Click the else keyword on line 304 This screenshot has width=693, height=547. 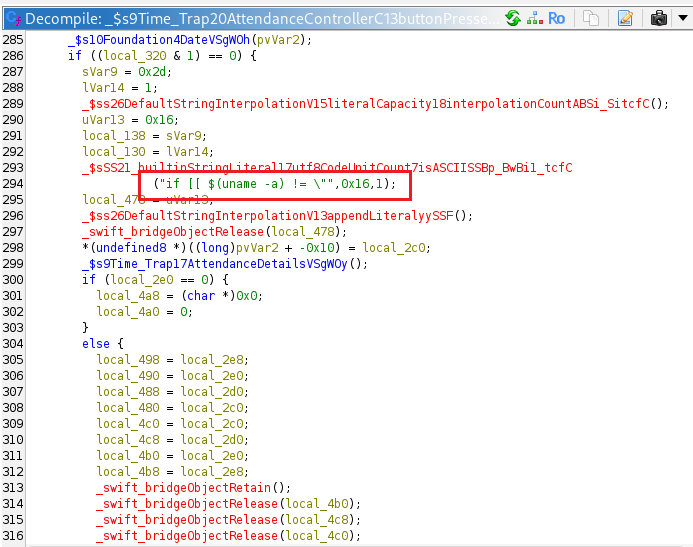pyautogui.click(x=96, y=344)
